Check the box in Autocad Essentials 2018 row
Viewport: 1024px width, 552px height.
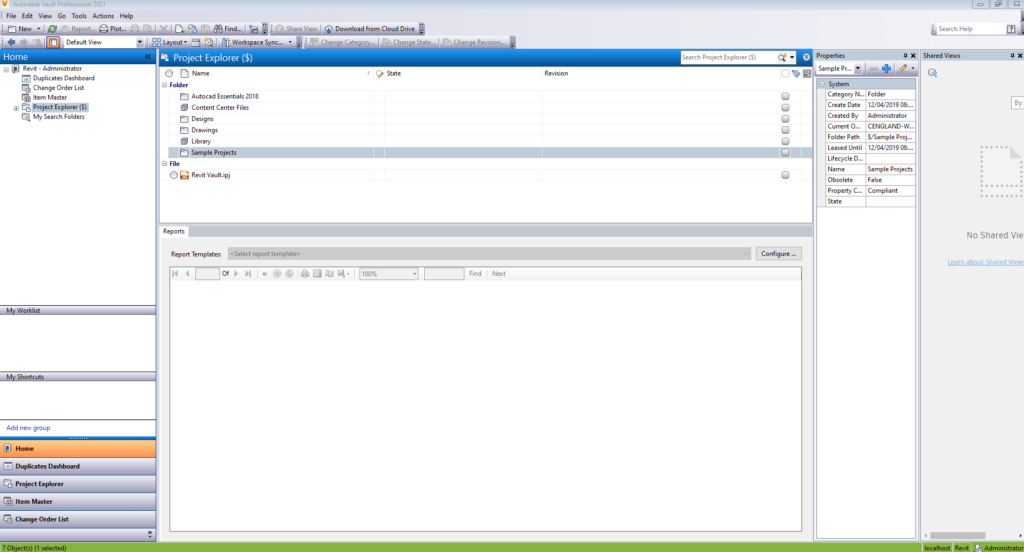785,96
